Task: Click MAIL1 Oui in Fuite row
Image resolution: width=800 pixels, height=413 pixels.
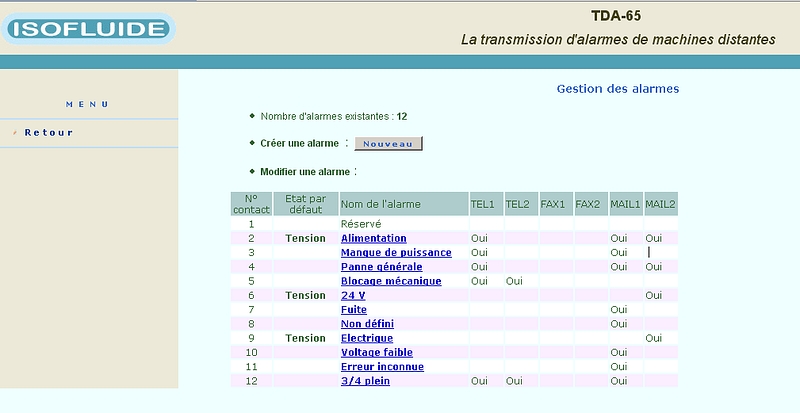Action: [619, 310]
